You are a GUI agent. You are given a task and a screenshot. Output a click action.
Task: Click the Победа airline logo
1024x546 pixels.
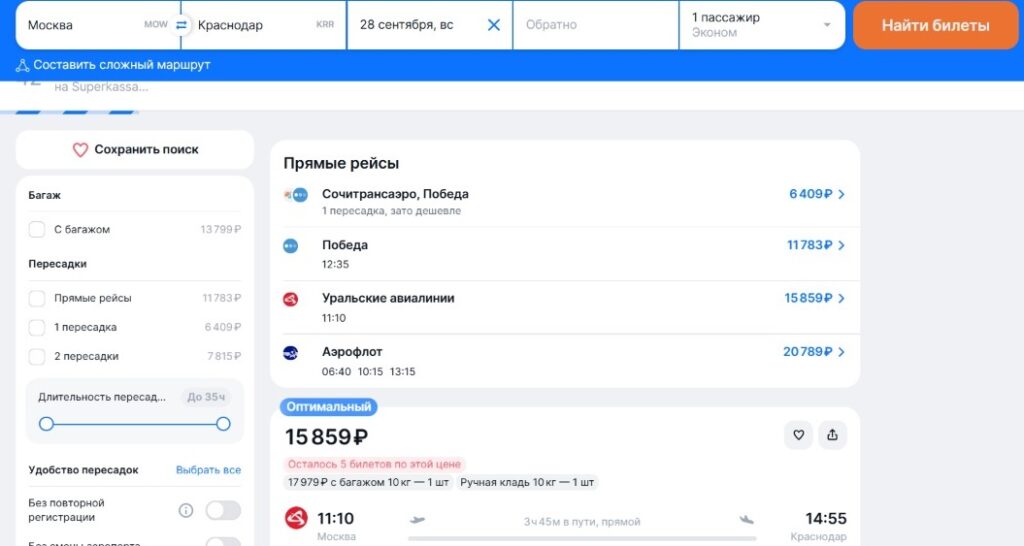pyautogui.click(x=290, y=246)
